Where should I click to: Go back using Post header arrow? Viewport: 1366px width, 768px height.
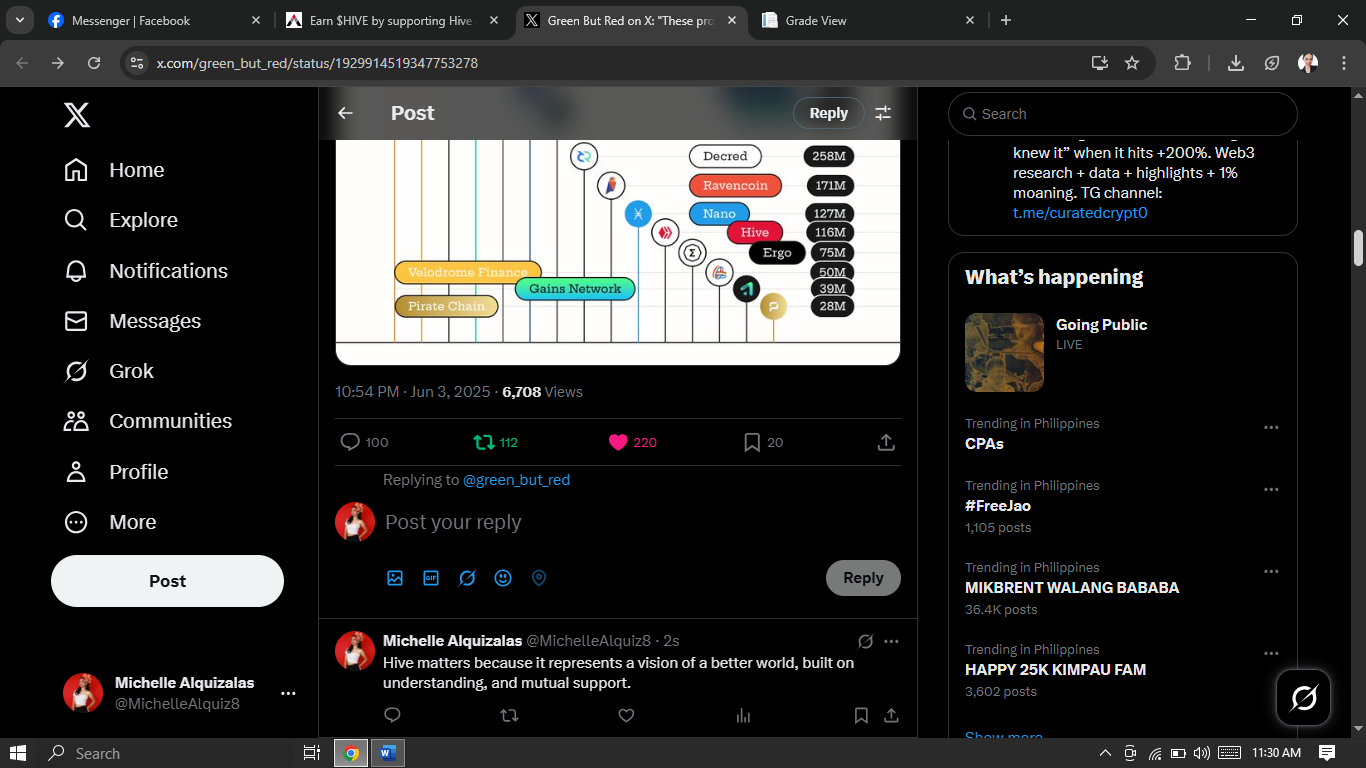[345, 113]
